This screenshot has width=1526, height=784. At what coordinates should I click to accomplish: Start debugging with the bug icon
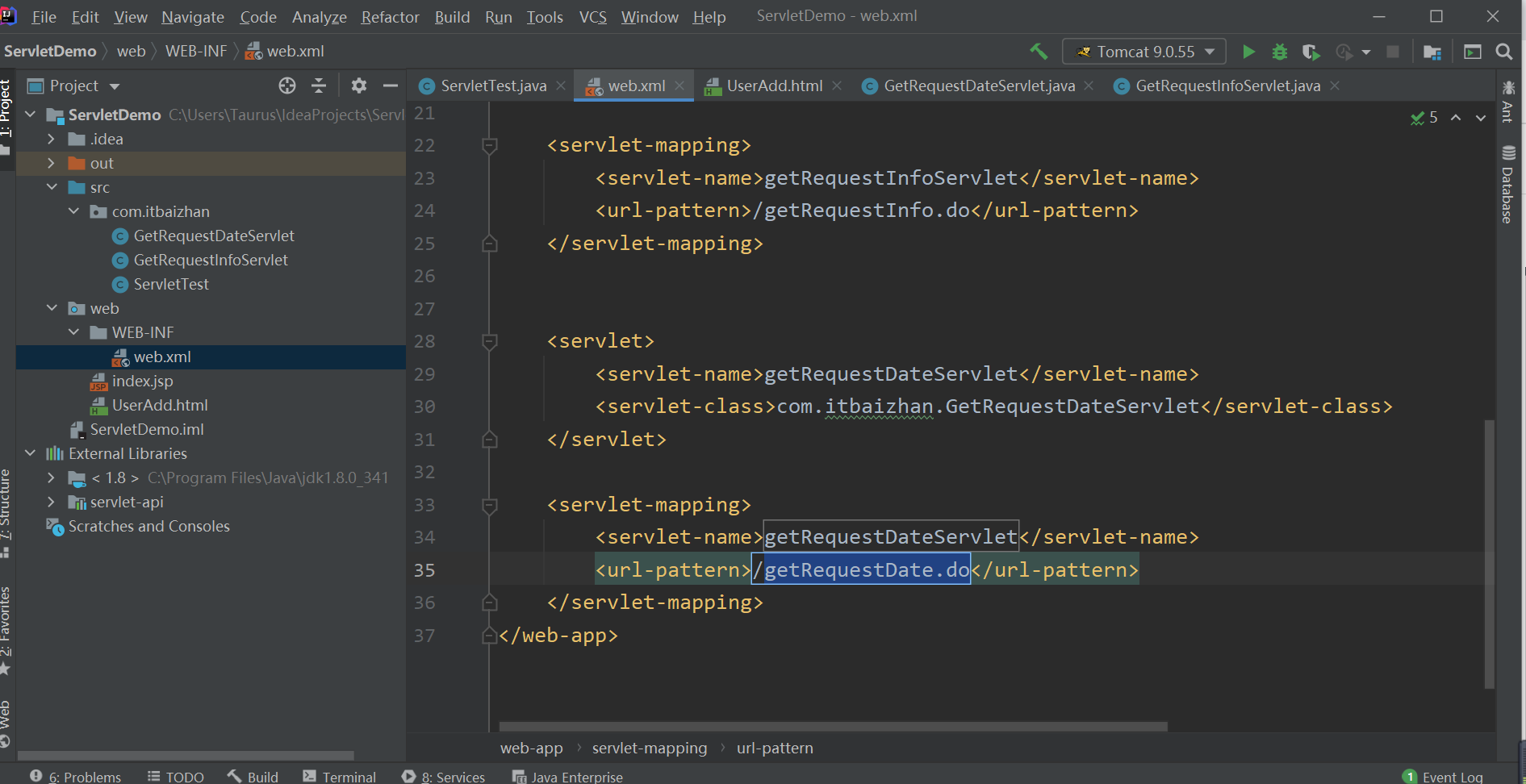pyautogui.click(x=1280, y=52)
